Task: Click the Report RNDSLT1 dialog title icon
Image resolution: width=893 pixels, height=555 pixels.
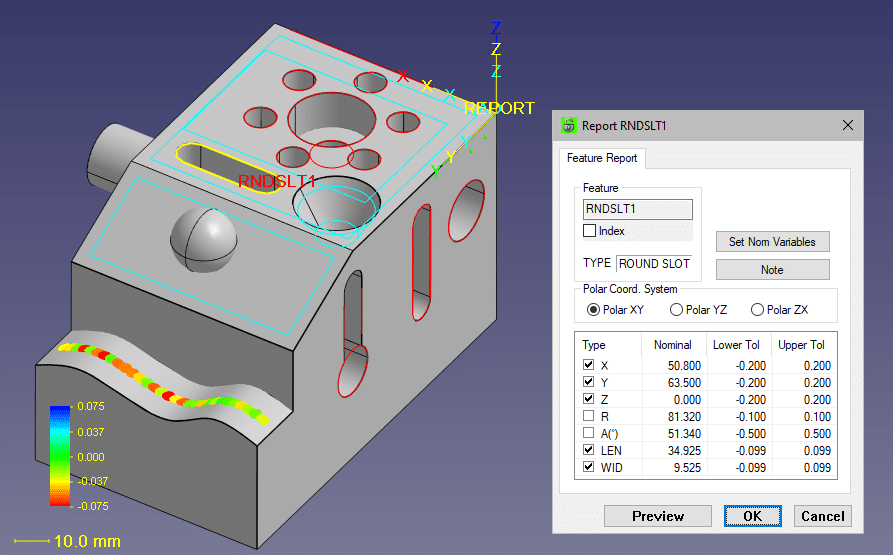Action: pos(570,126)
